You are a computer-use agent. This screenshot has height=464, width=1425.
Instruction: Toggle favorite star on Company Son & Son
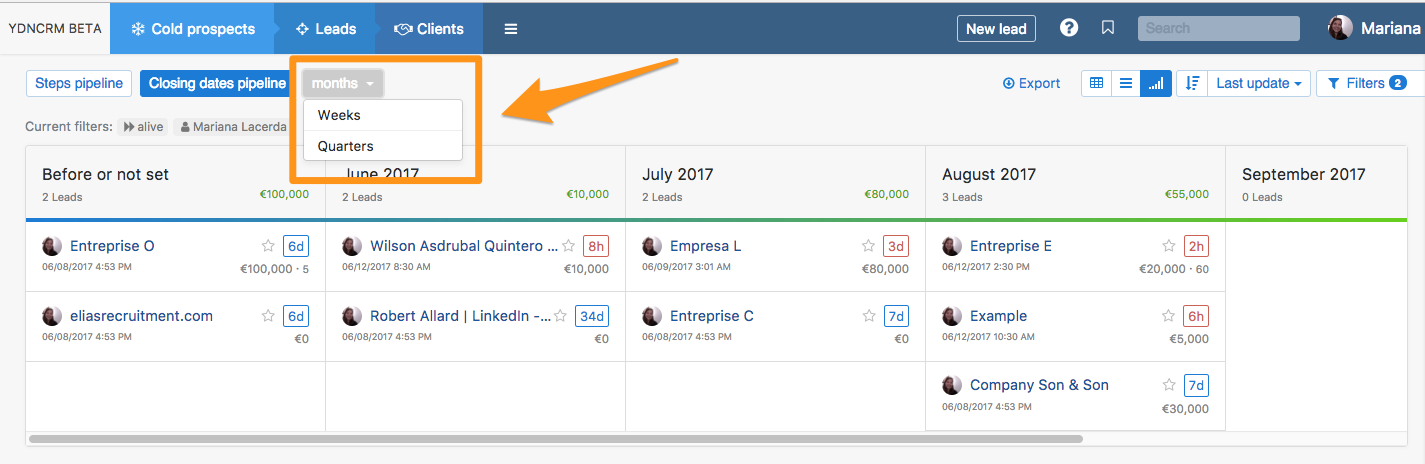[1168, 385]
